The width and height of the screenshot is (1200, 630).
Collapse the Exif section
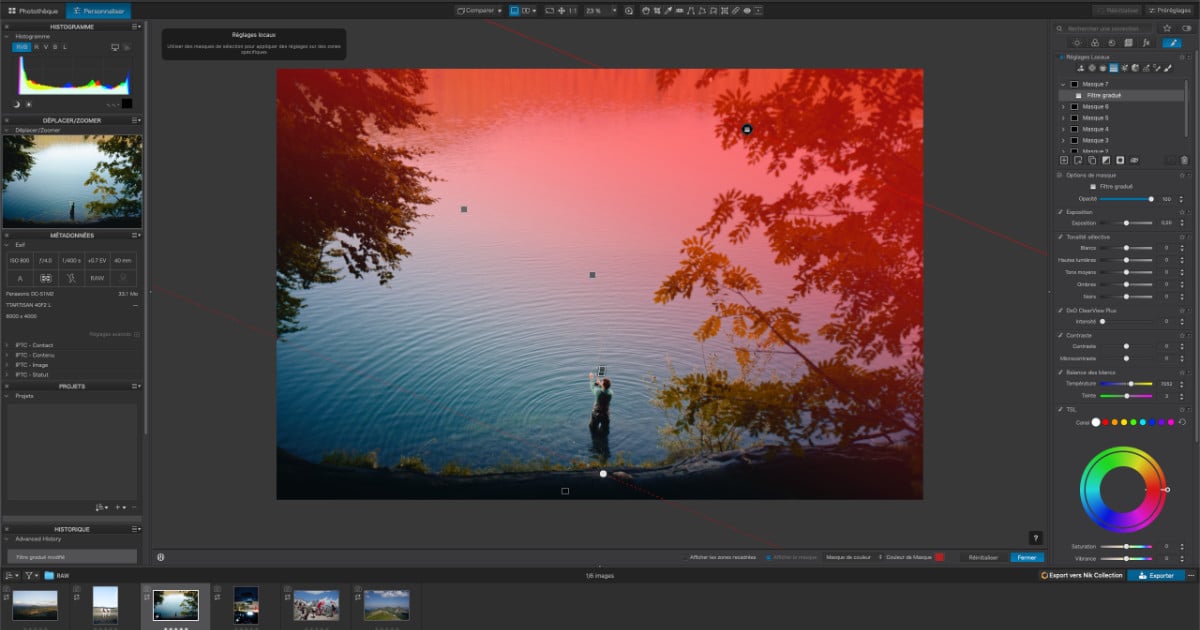8,244
